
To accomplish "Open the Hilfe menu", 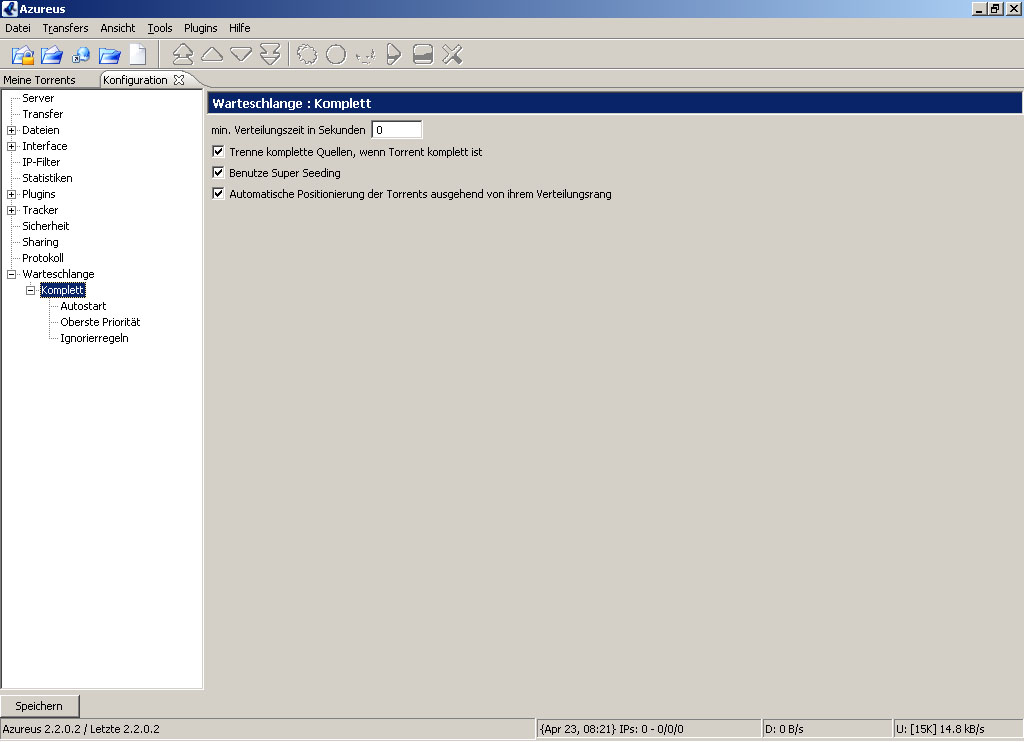I will click(x=240, y=28).
